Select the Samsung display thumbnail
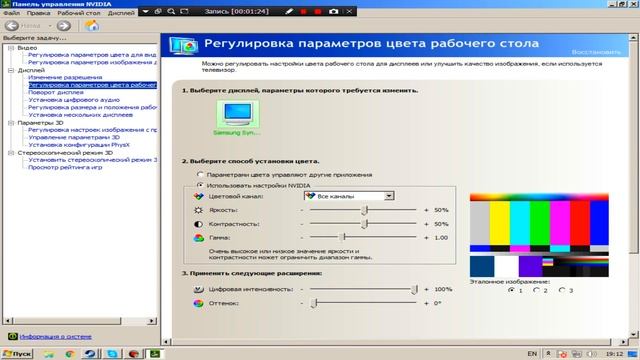640x360 pixels. point(238,118)
